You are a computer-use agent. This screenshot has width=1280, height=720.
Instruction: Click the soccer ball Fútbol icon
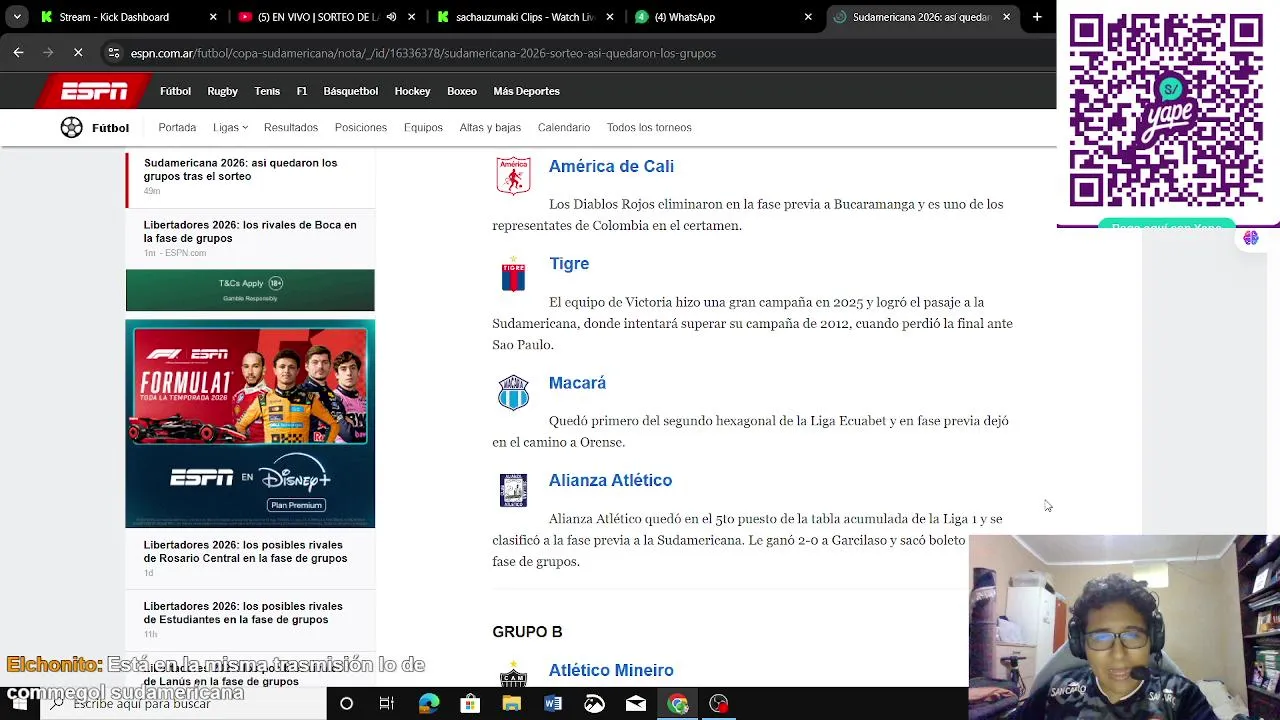71,127
